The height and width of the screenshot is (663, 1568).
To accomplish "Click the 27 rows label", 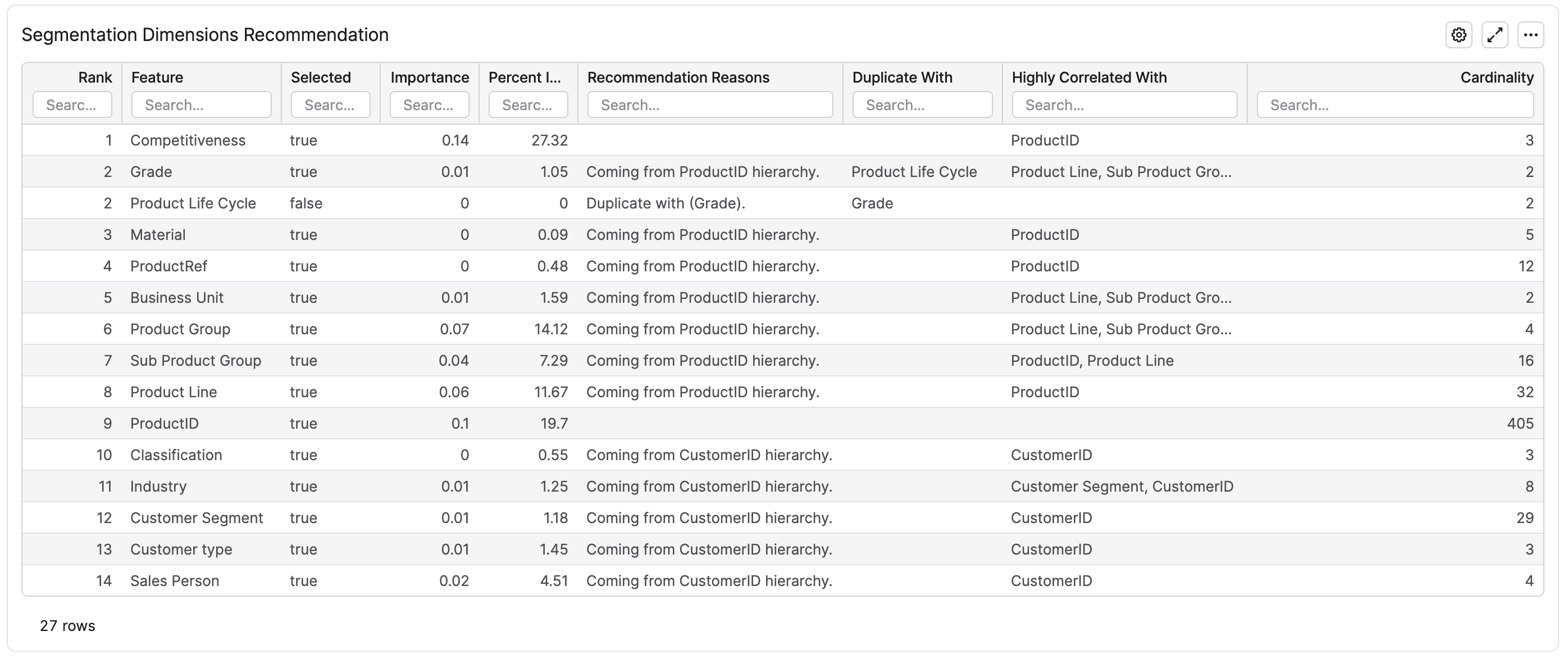I will (67, 625).
